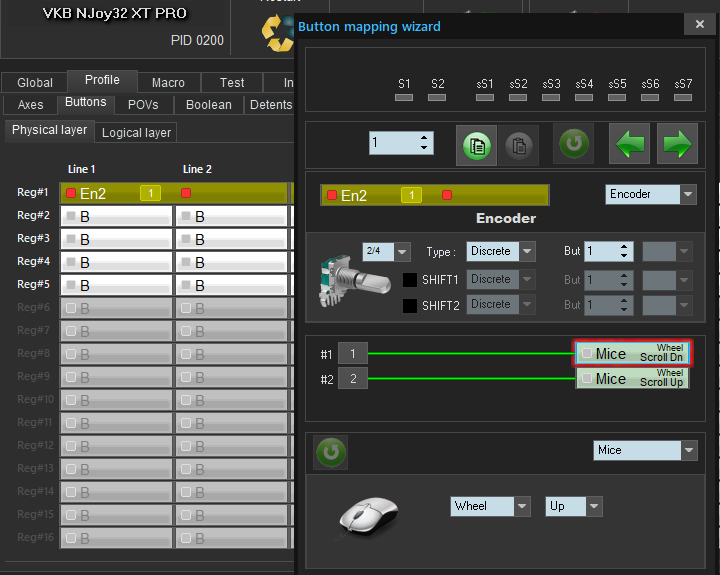Open the SHIFT2 Discrete dropdown
This screenshot has height=575, width=720.
(501, 304)
